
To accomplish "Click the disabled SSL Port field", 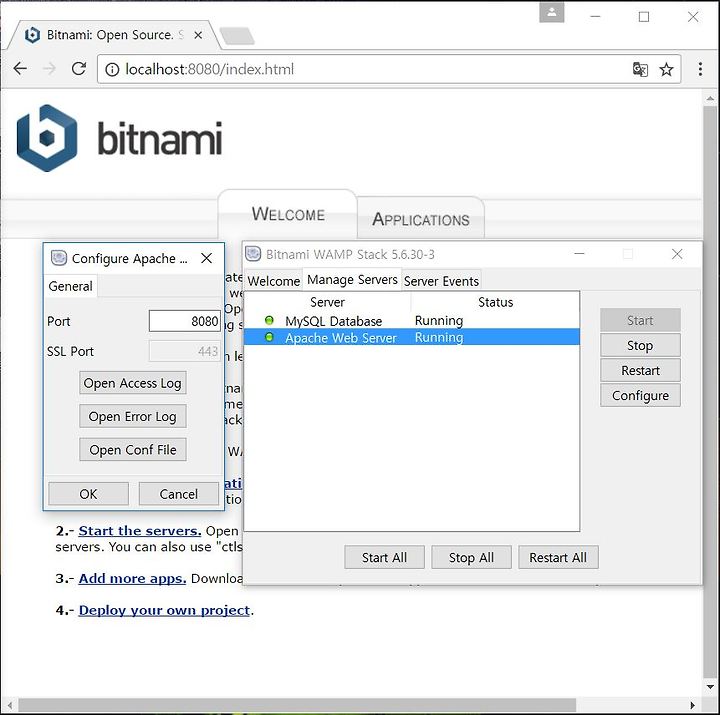I will 185,351.
